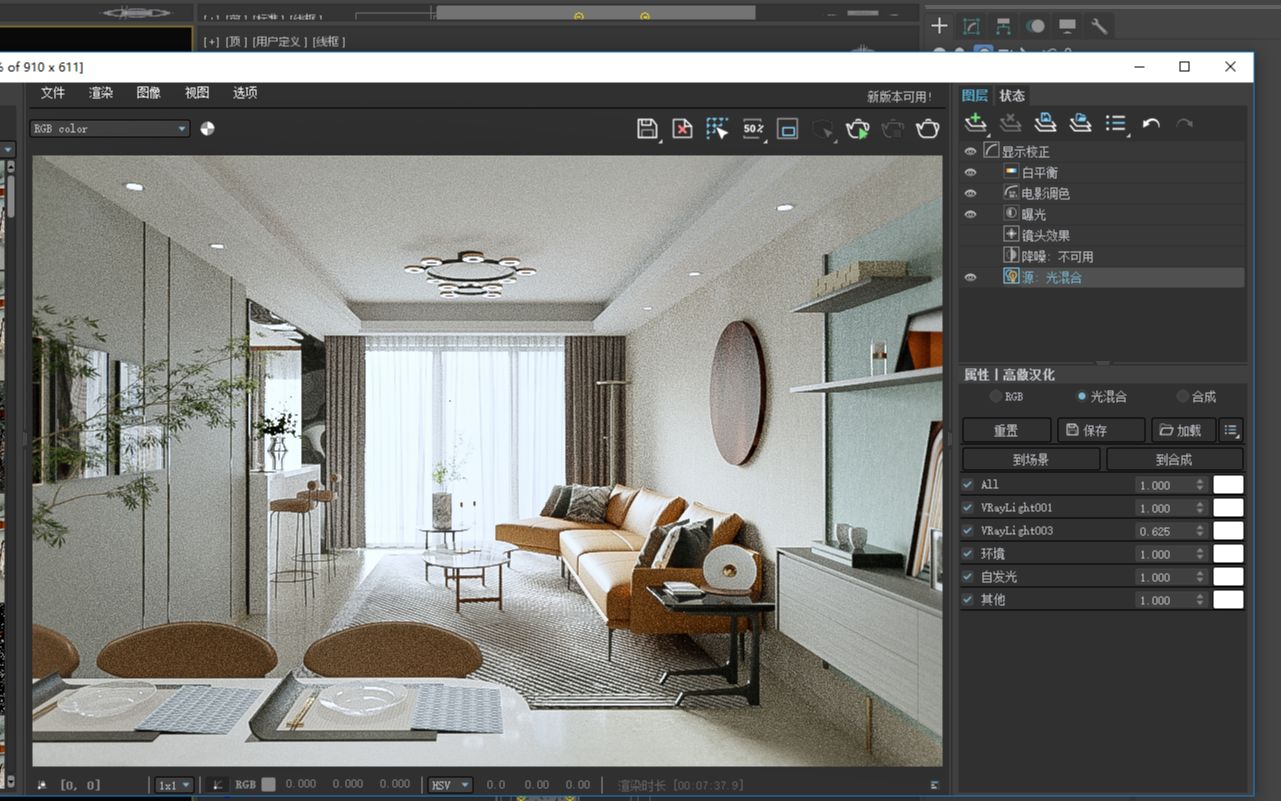Click the undo arrow in the layers panel

(x=1150, y=122)
